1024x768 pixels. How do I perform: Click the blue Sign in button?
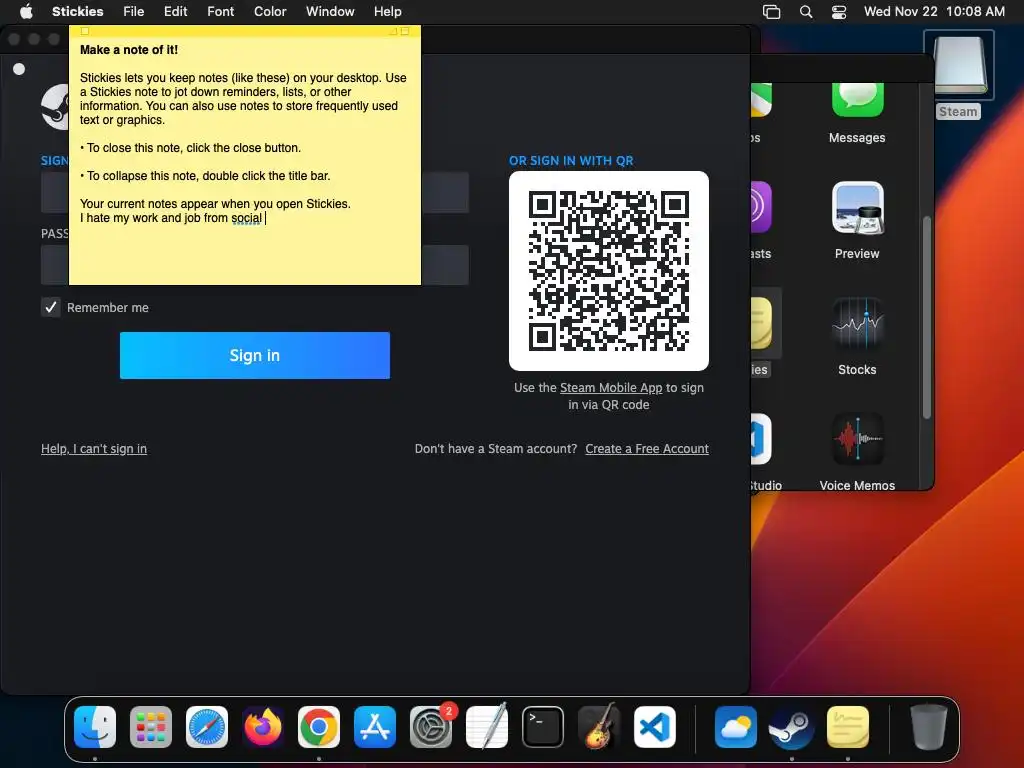[x=255, y=355]
